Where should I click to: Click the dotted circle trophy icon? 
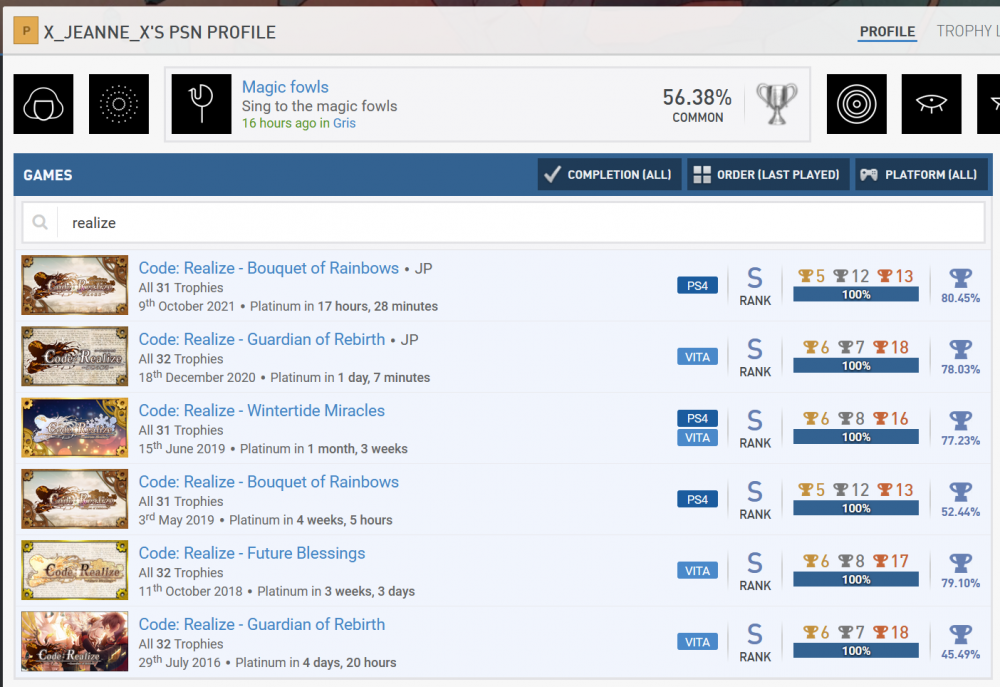[x=119, y=104]
